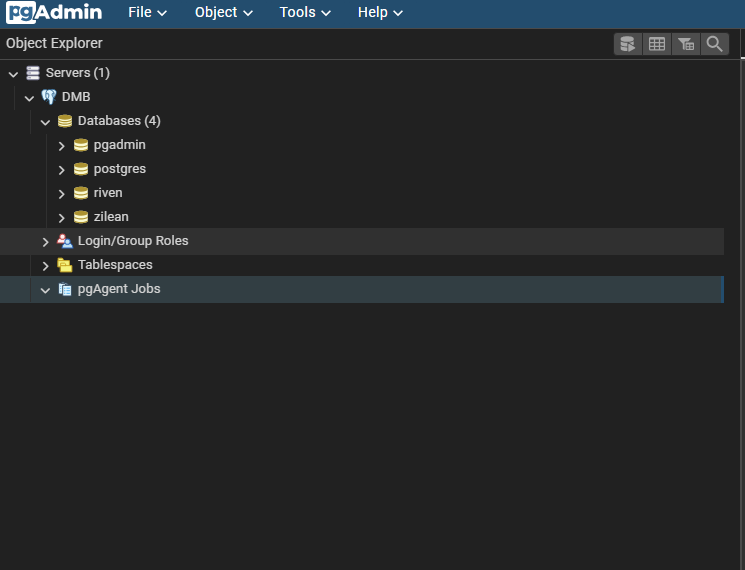Select the pgadmin database label
Image resolution: width=745 pixels, height=570 pixels.
120,145
